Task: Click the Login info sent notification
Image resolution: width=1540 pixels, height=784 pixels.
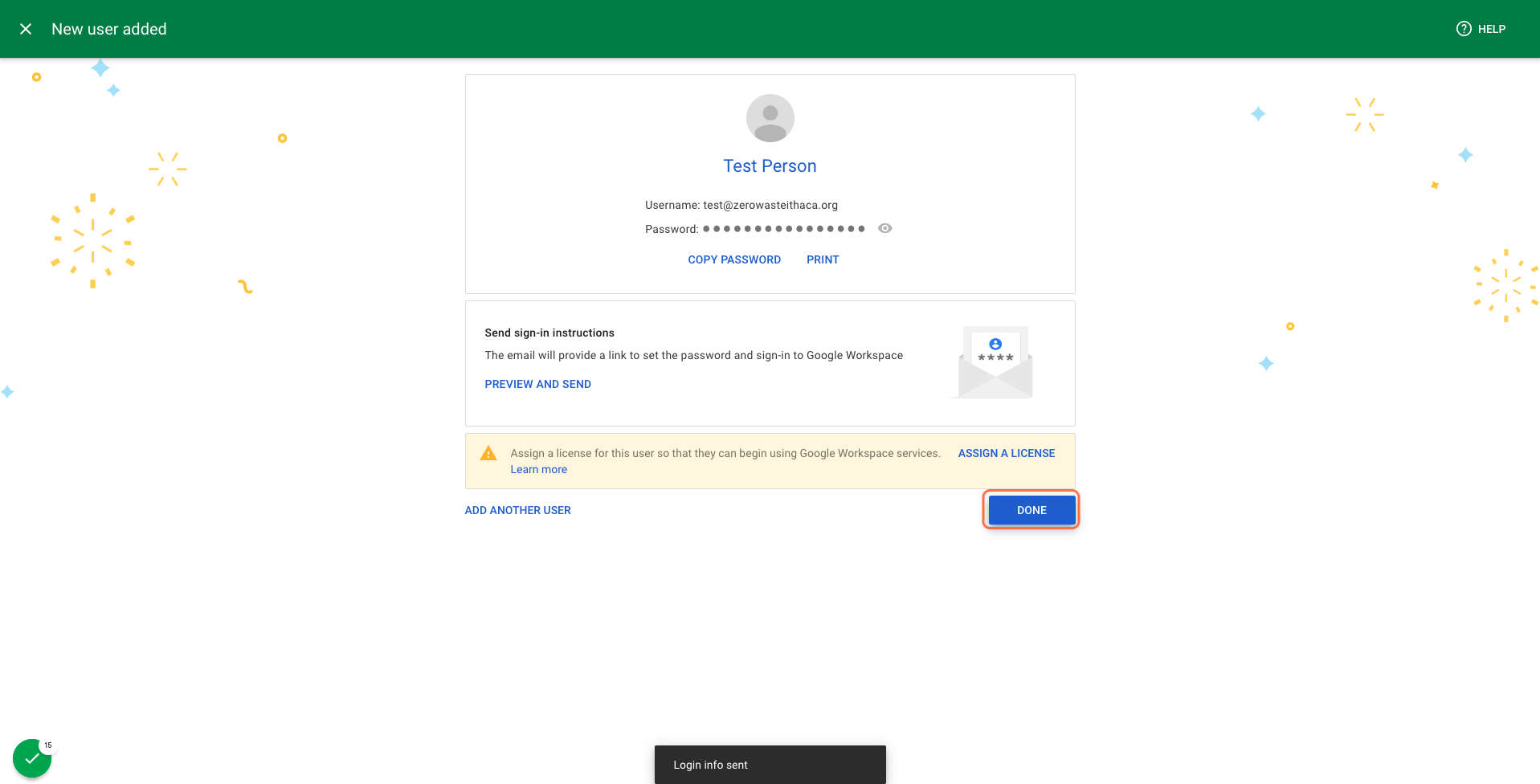Action: click(770, 765)
